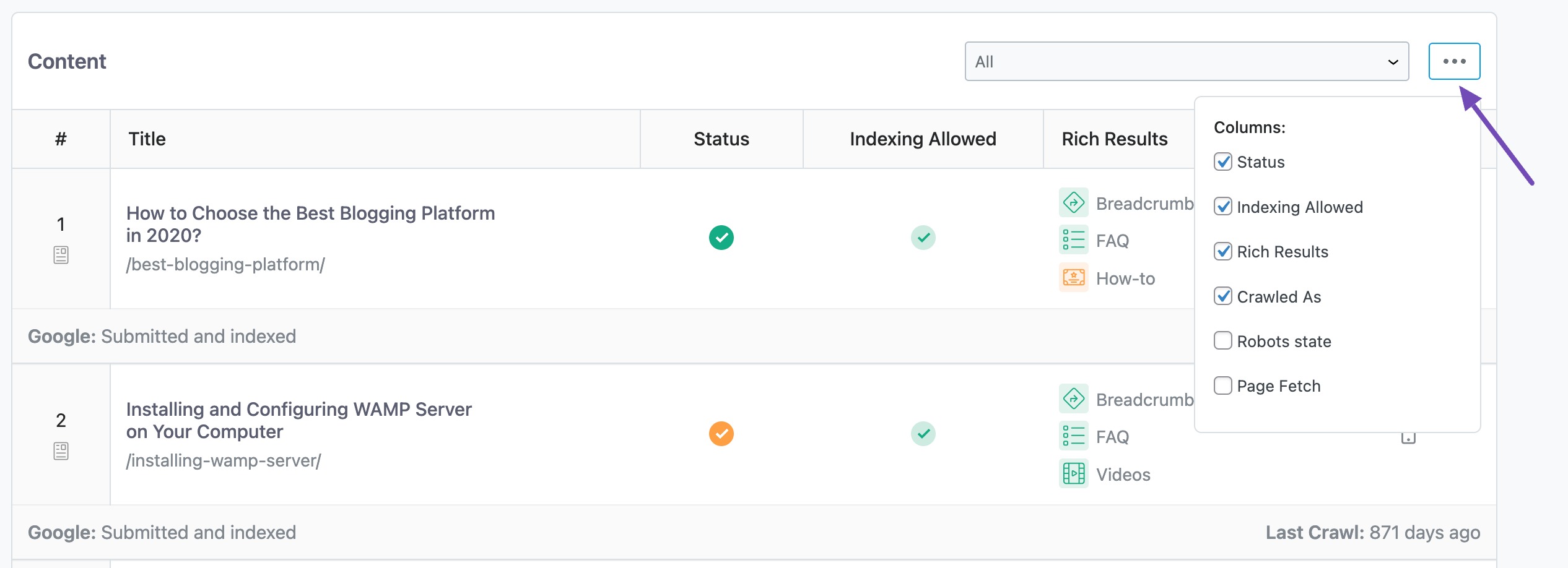The height and width of the screenshot is (568, 1568).
Task: Click the Breadcrumb icon in row 2
Action: (1074, 398)
